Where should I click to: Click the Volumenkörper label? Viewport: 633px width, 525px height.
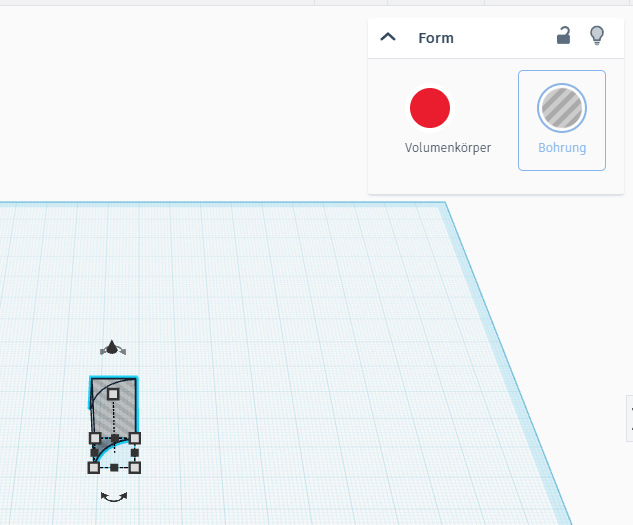(x=448, y=147)
